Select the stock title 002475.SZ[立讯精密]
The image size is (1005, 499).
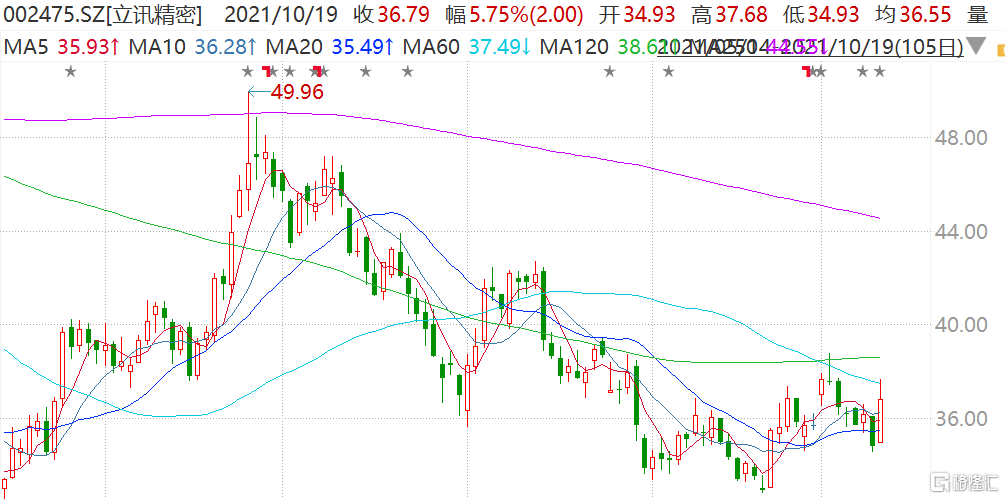coord(103,14)
